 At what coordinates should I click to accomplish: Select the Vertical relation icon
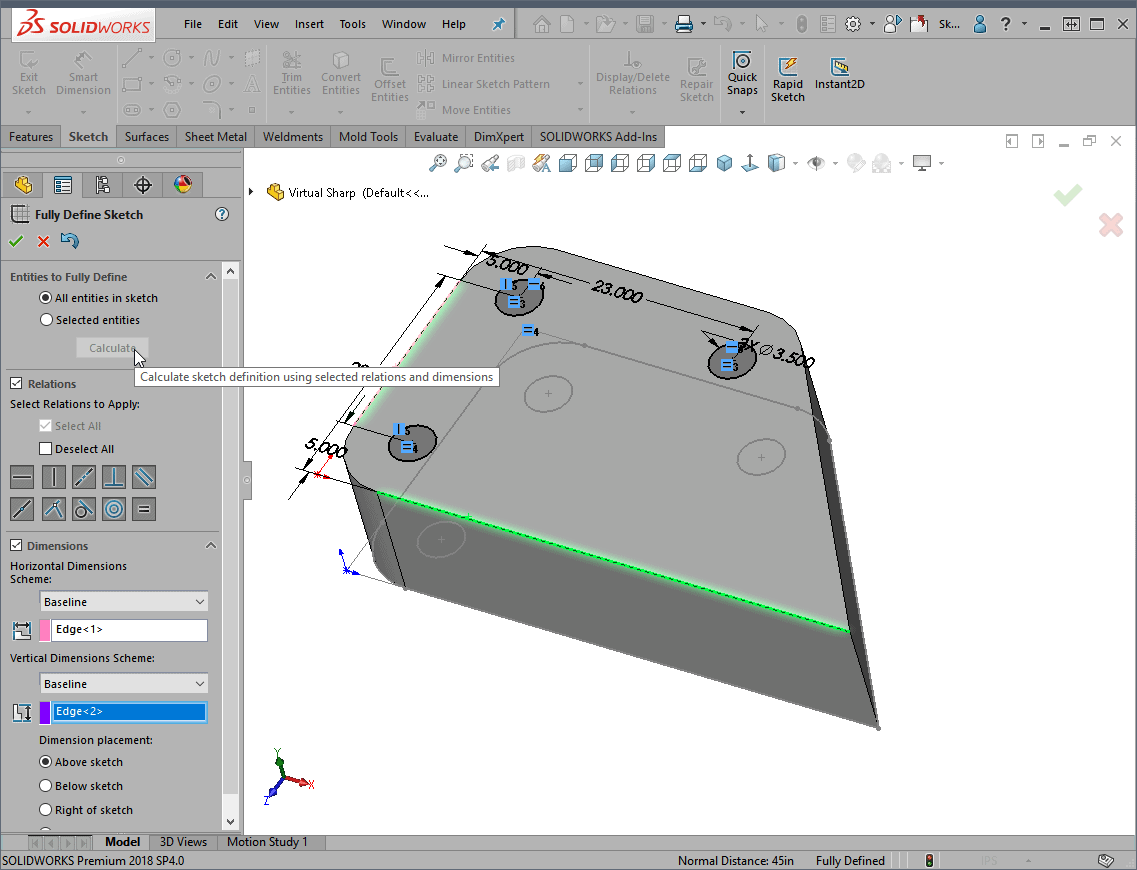click(x=54, y=477)
